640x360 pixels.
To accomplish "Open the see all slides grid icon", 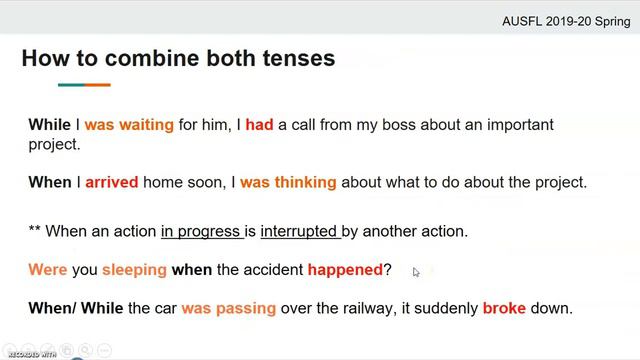I will coord(67,350).
